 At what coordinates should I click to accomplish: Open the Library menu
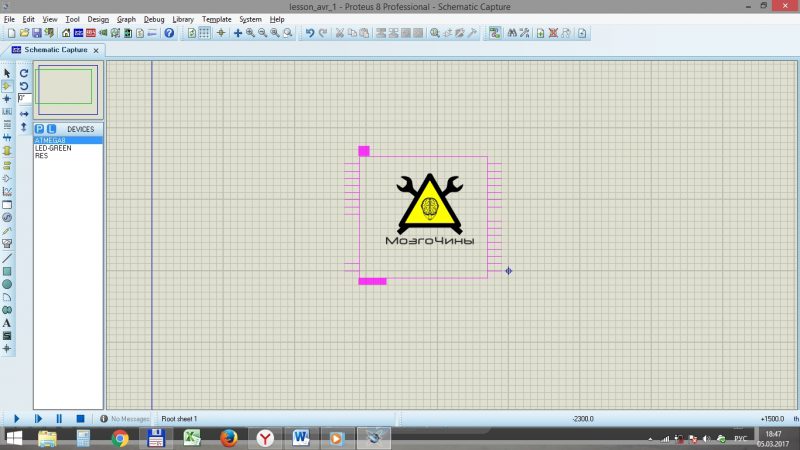(183, 19)
